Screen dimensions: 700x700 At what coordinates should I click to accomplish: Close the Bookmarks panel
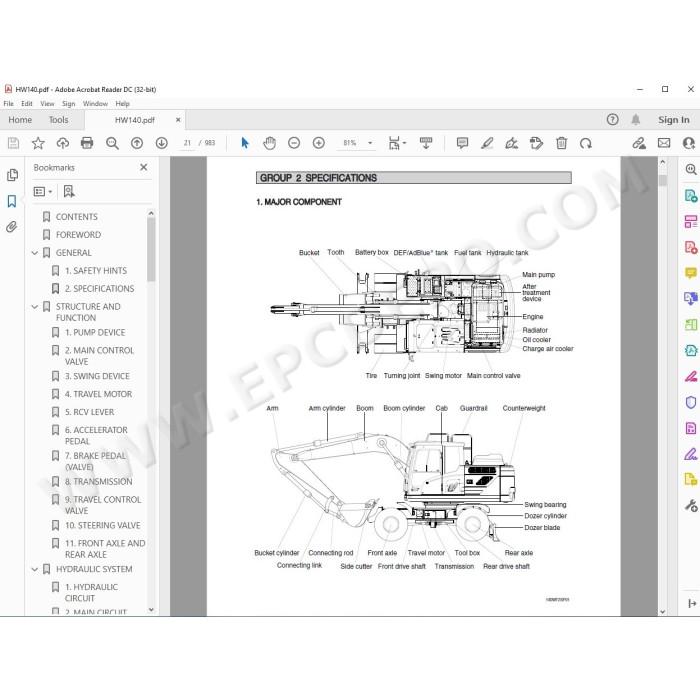coord(143,167)
